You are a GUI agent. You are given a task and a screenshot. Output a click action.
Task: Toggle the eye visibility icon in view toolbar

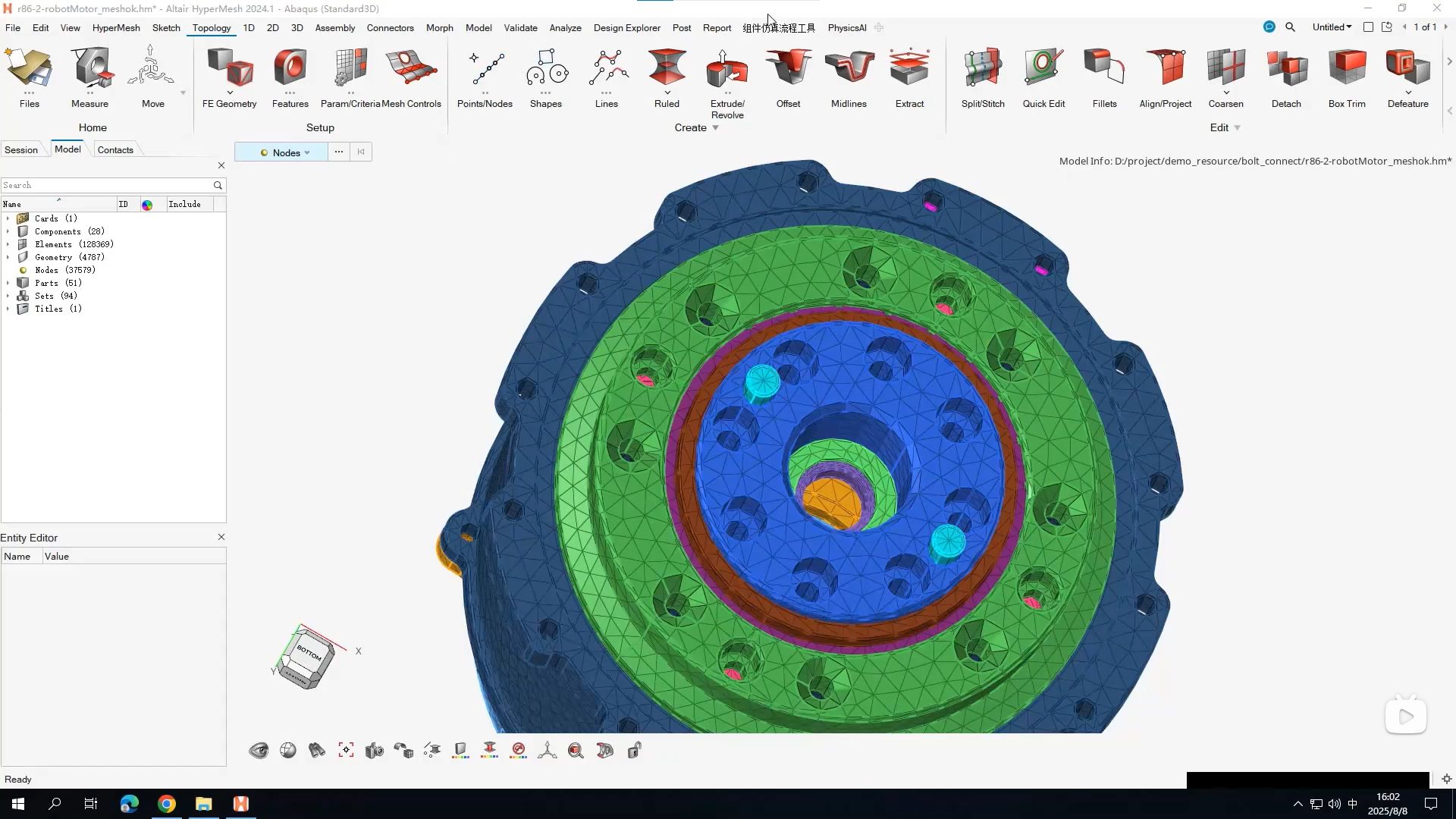click(x=259, y=751)
